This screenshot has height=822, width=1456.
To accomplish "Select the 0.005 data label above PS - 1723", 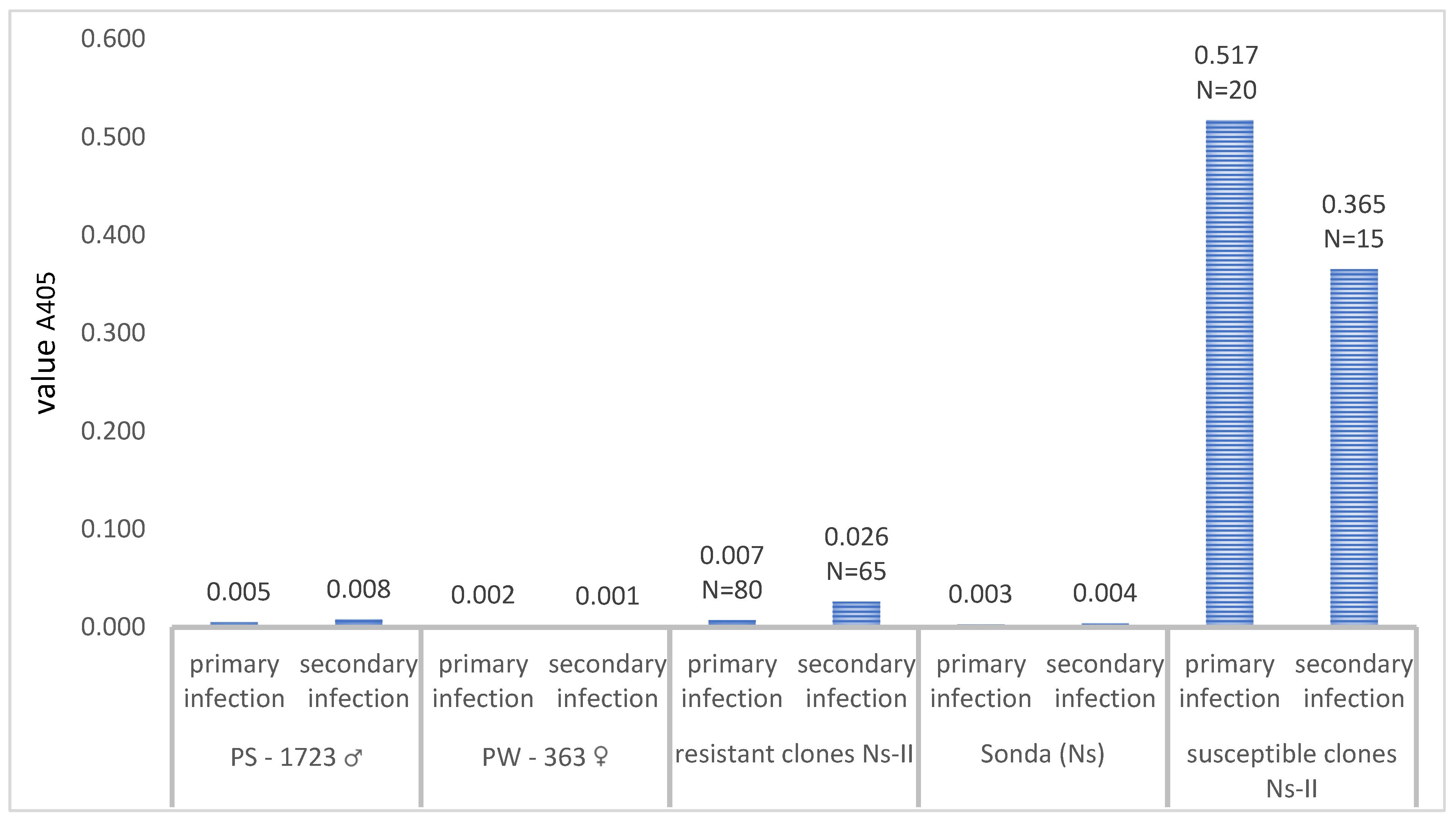I will pyautogui.click(x=239, y=592).
